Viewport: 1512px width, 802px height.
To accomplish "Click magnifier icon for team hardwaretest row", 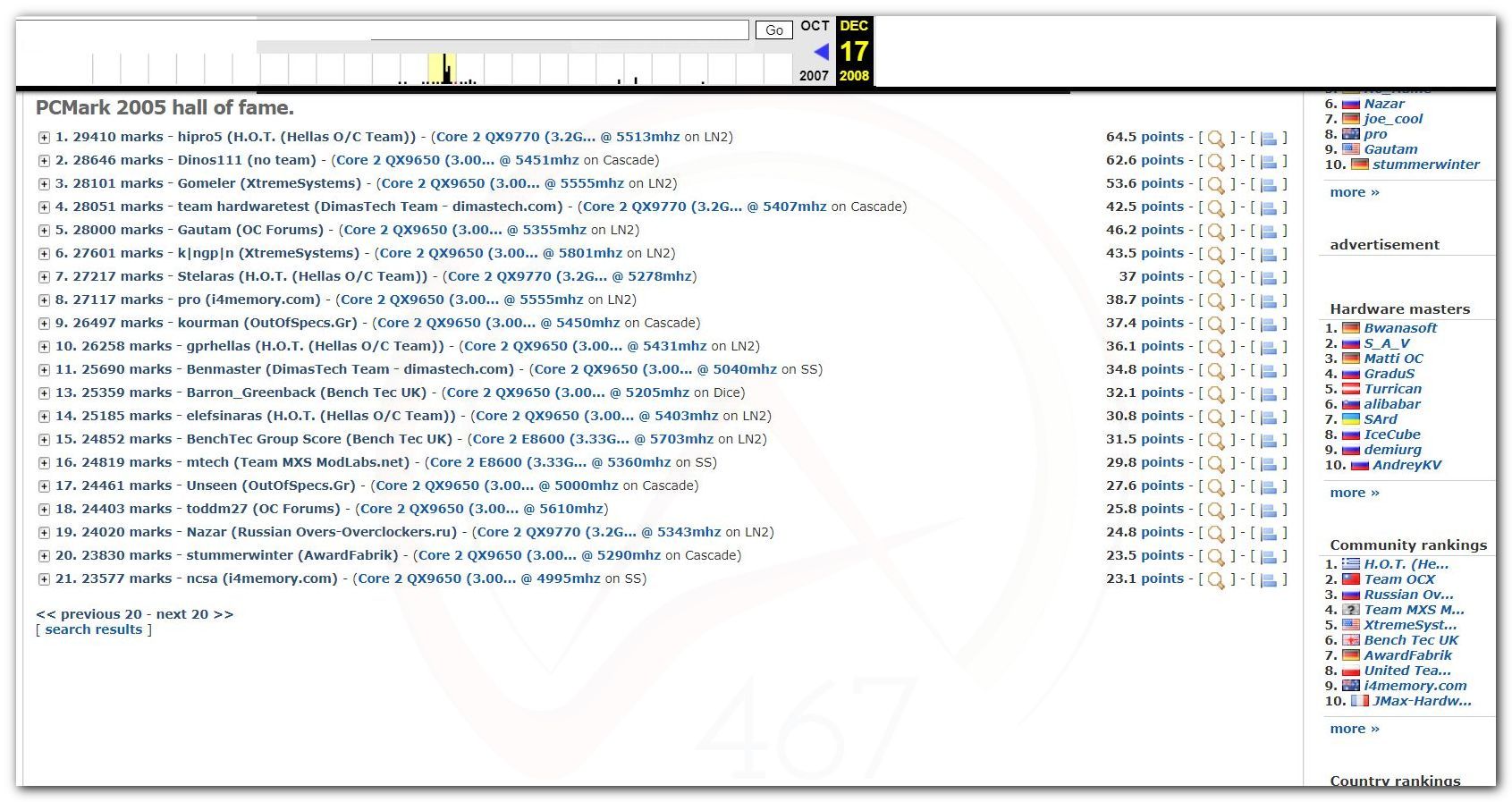I will point(1216,207).
